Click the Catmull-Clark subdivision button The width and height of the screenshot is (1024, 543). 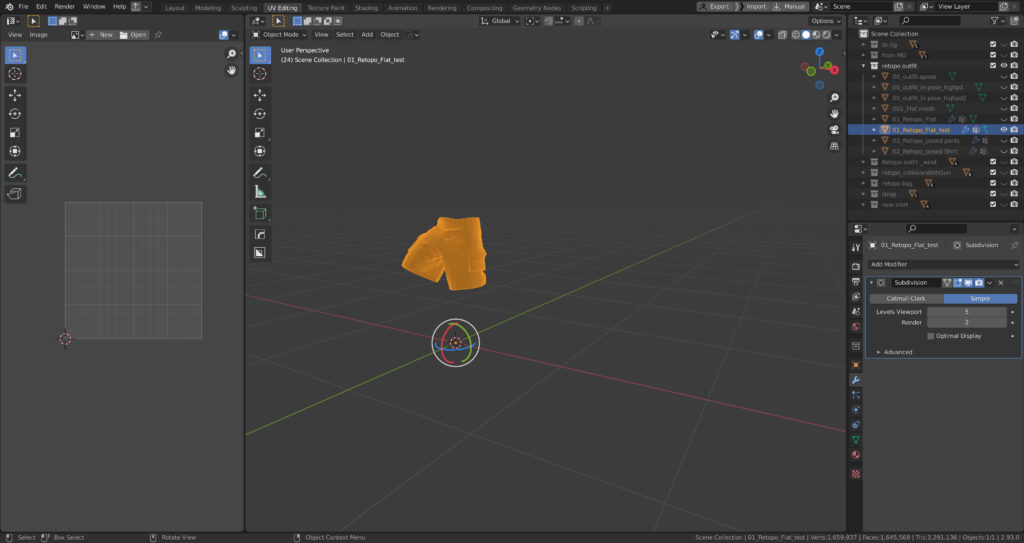[x=905, y=298]
